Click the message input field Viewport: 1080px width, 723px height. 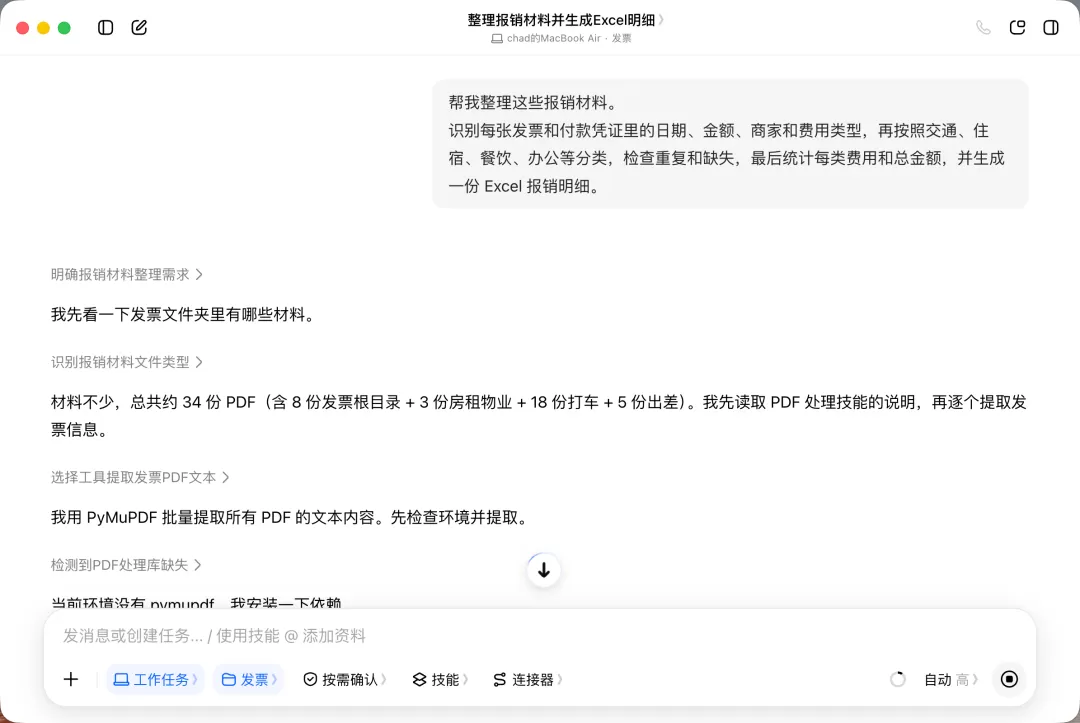point(540,636)
